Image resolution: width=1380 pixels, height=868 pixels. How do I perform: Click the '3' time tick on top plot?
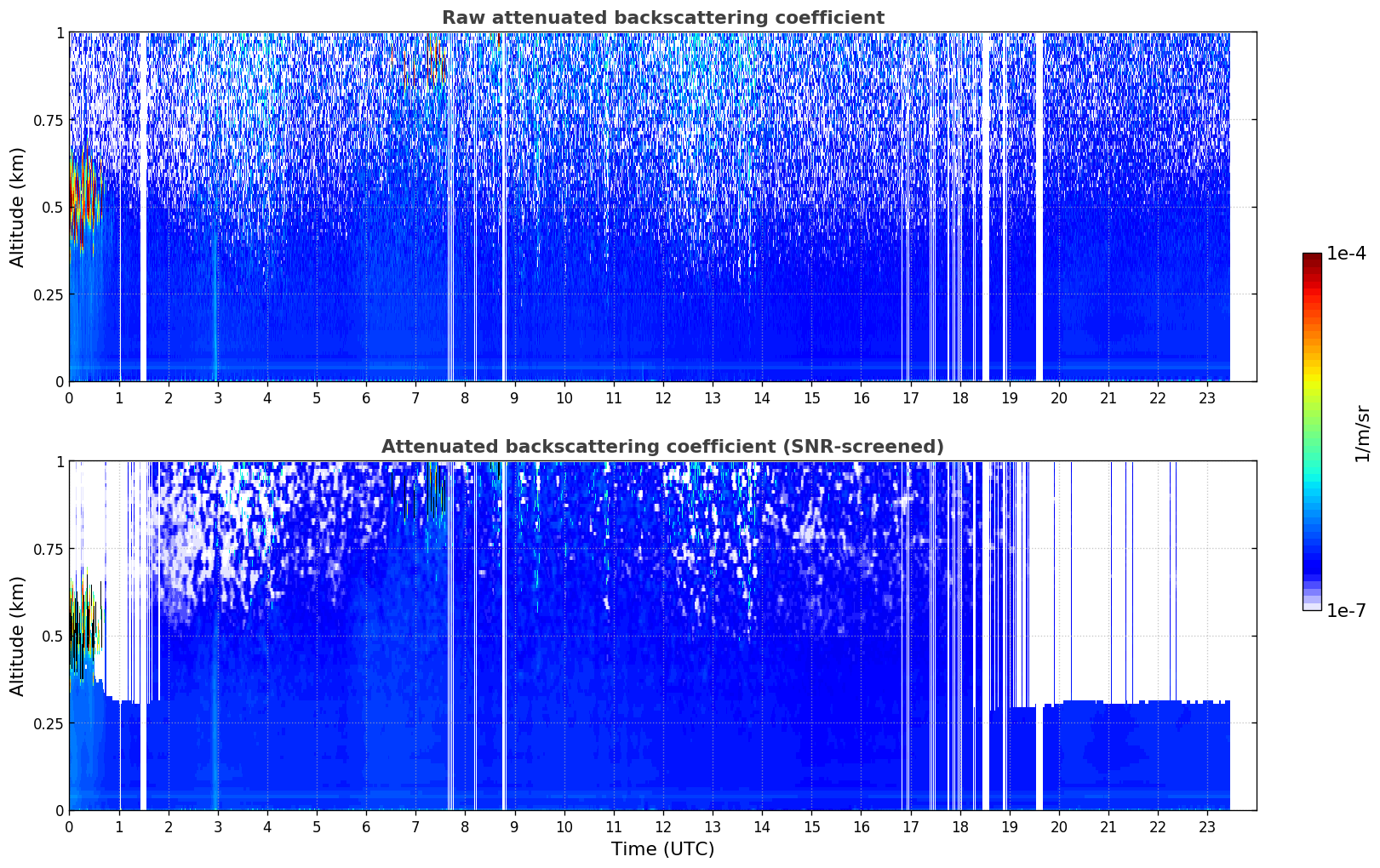click(x=218, y=397)
